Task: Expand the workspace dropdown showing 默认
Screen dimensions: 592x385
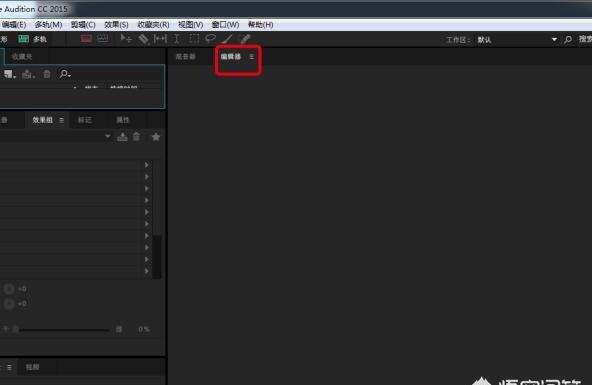Action: coord(554,40)
